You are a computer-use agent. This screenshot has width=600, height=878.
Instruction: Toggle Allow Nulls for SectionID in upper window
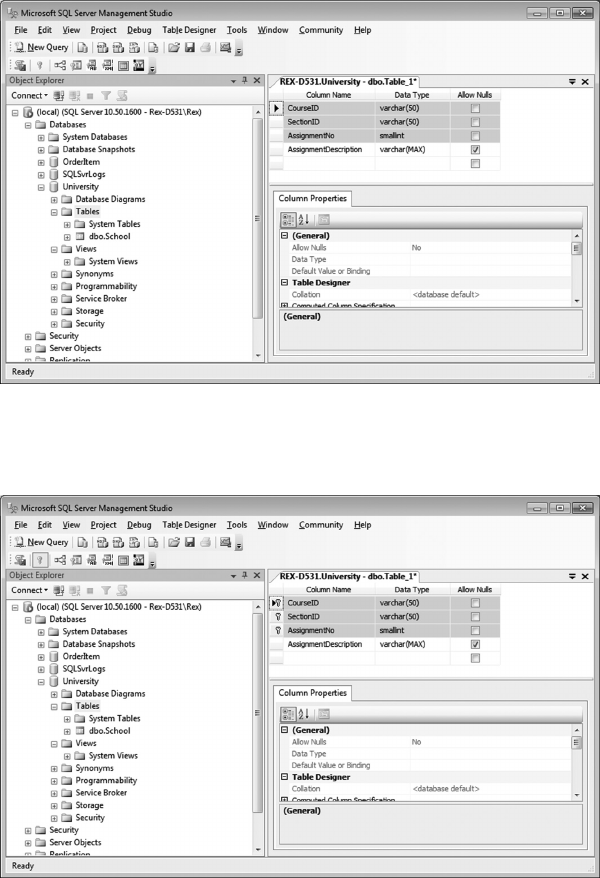tap(475, 122)
